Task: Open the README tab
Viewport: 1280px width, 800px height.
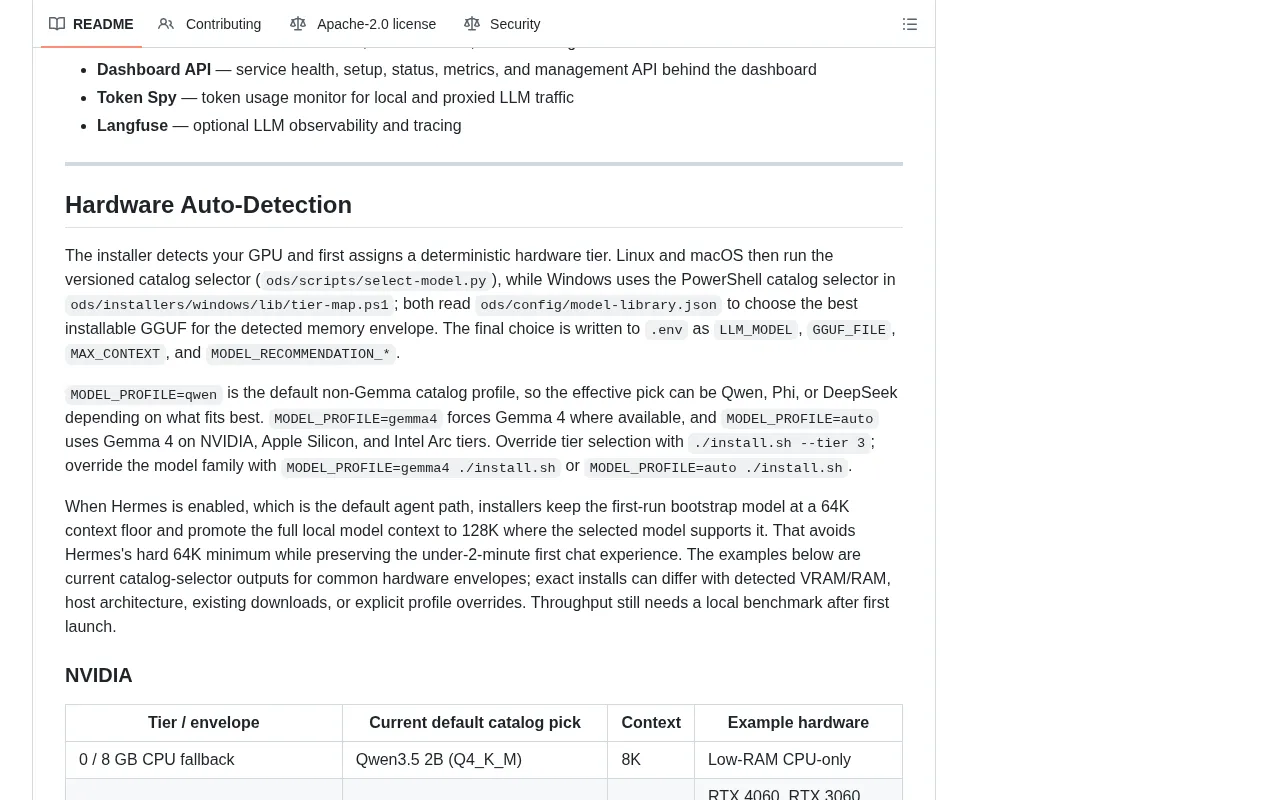Action: coord(91,24)
